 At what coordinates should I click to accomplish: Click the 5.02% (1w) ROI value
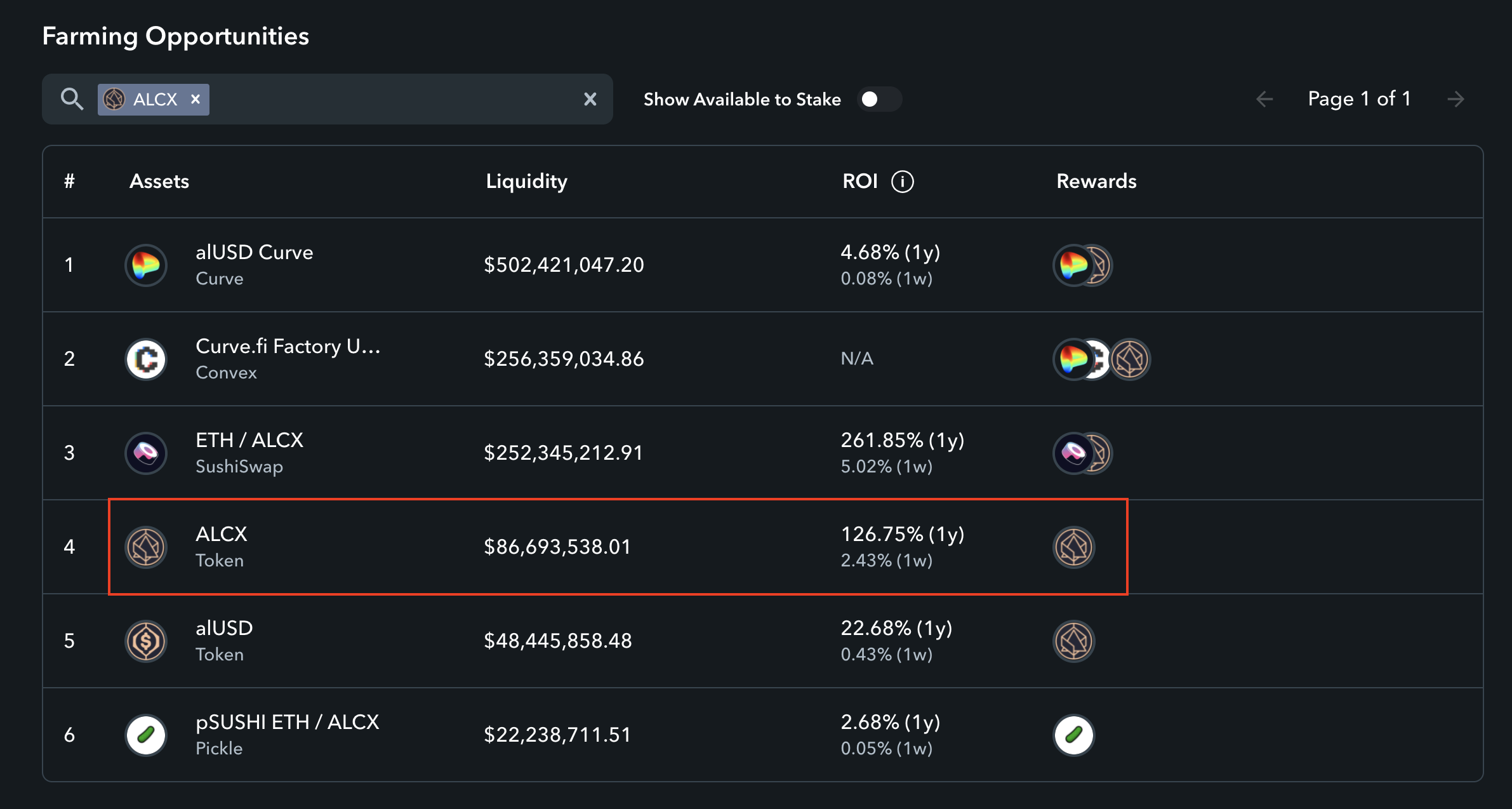point(886,467)
